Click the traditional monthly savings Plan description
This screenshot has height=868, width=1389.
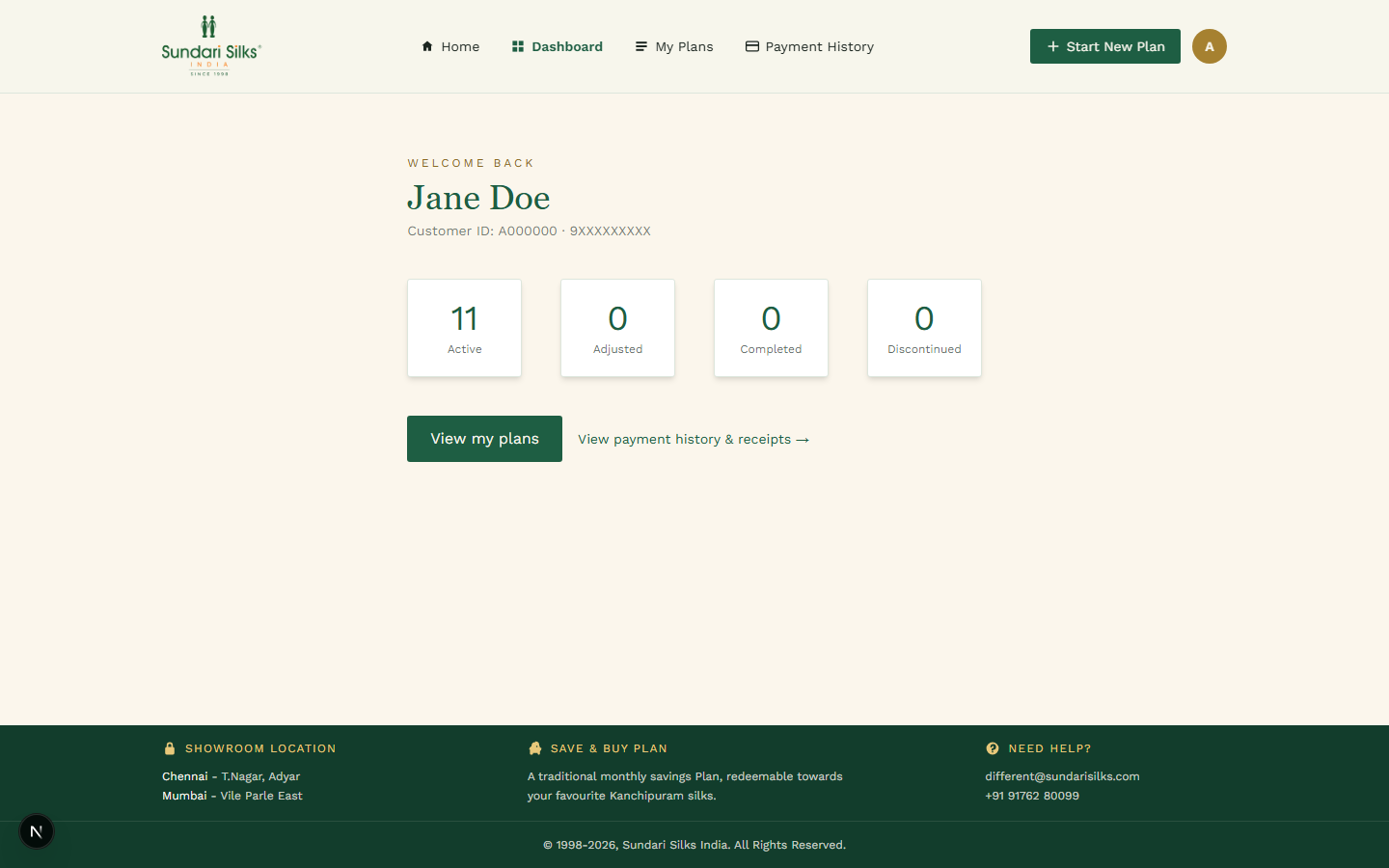point(685,786)
